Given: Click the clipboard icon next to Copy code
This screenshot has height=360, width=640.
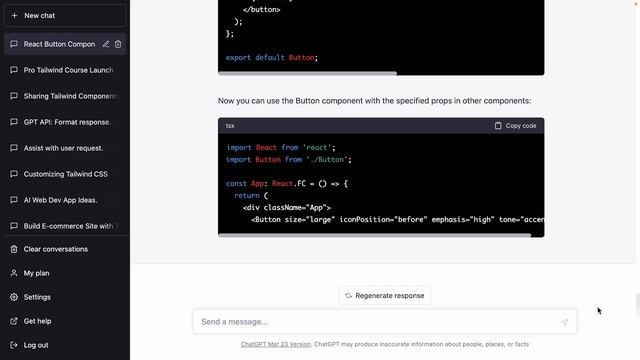Looking at the screenshot, I should (498, 126).
